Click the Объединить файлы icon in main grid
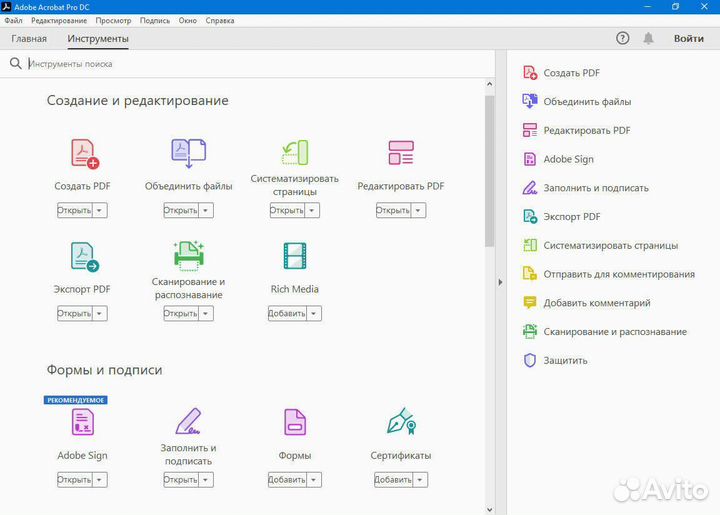 [x=189, y=153]
